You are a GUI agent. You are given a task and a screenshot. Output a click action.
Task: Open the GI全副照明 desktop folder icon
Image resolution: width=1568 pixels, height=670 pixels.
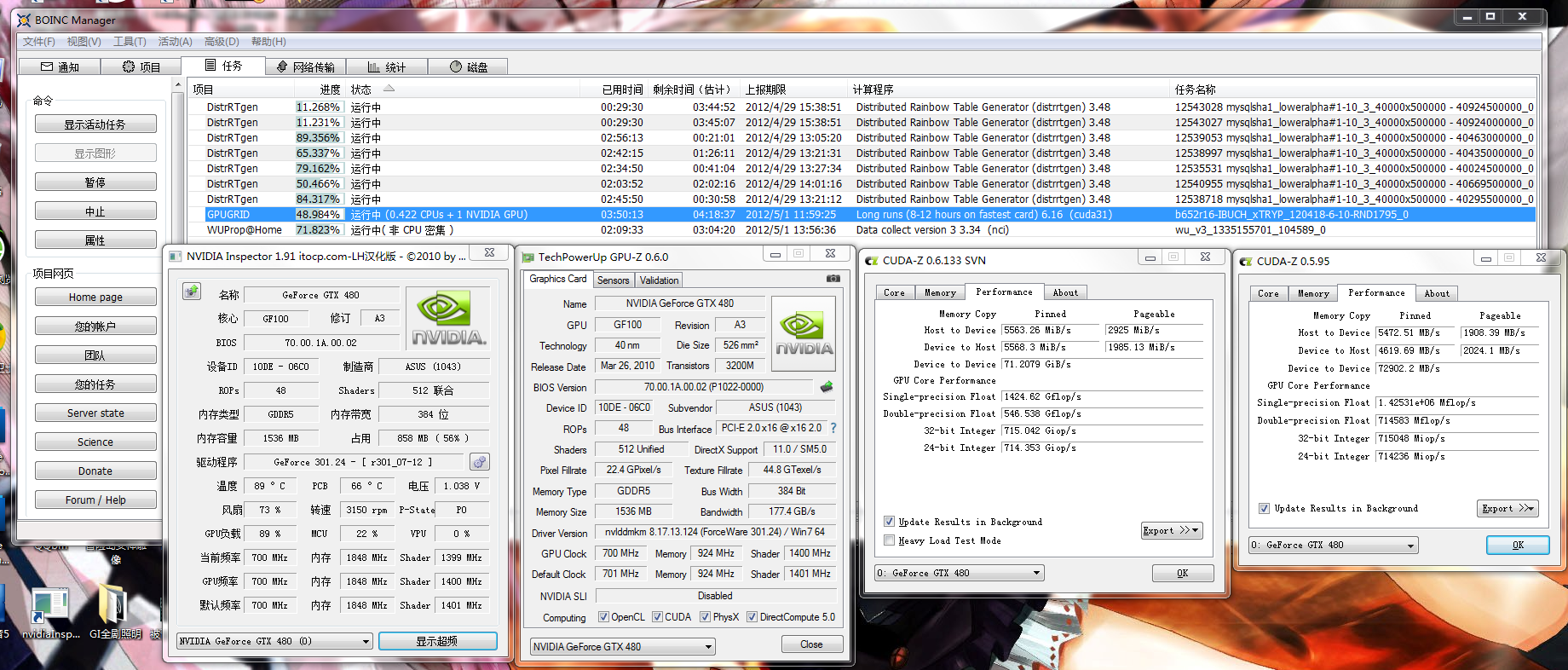point(113,605)
